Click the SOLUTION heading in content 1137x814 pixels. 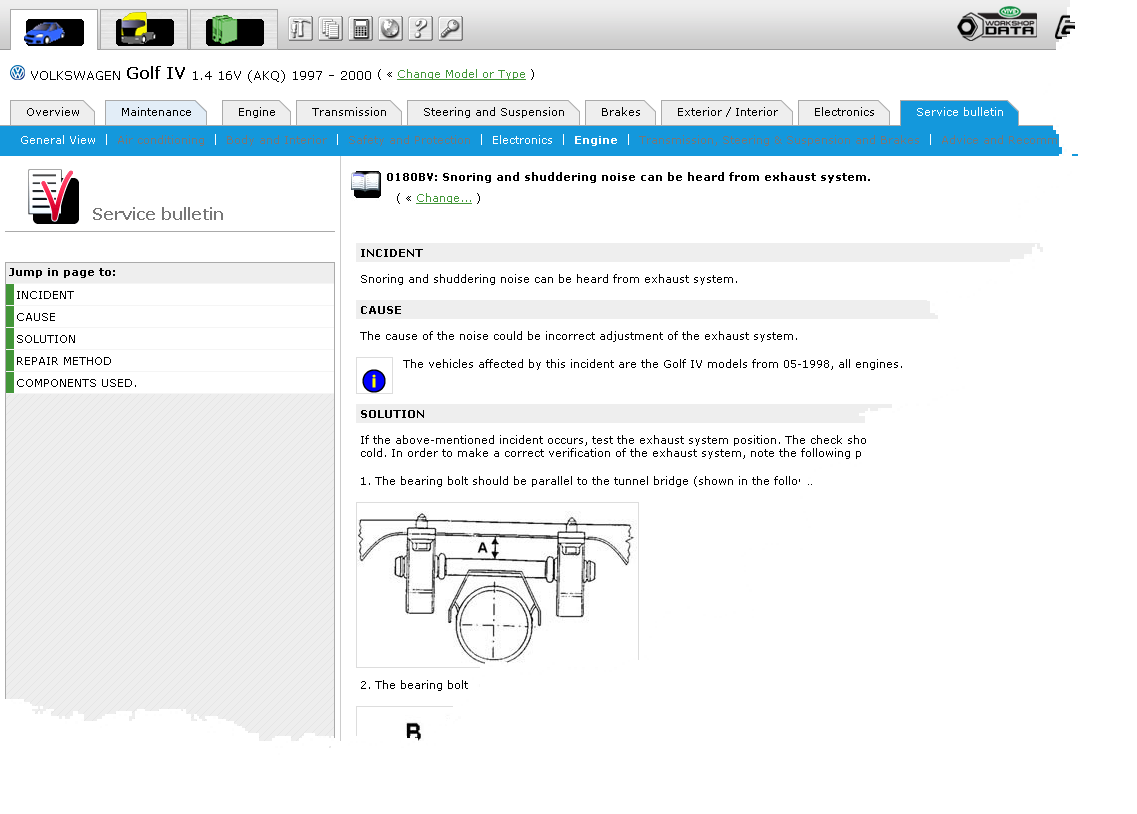pyautogui.click(x=392, y=414)
